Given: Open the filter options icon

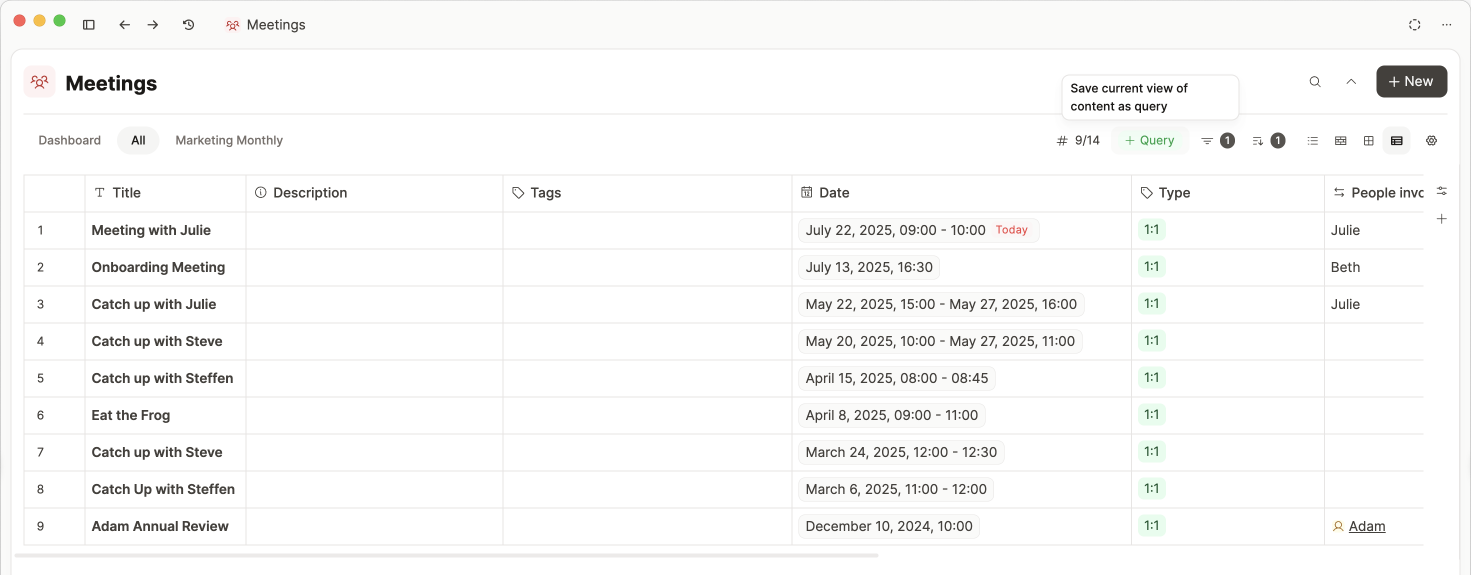Looking at the screenshot, I should (x=1208, y=141).
